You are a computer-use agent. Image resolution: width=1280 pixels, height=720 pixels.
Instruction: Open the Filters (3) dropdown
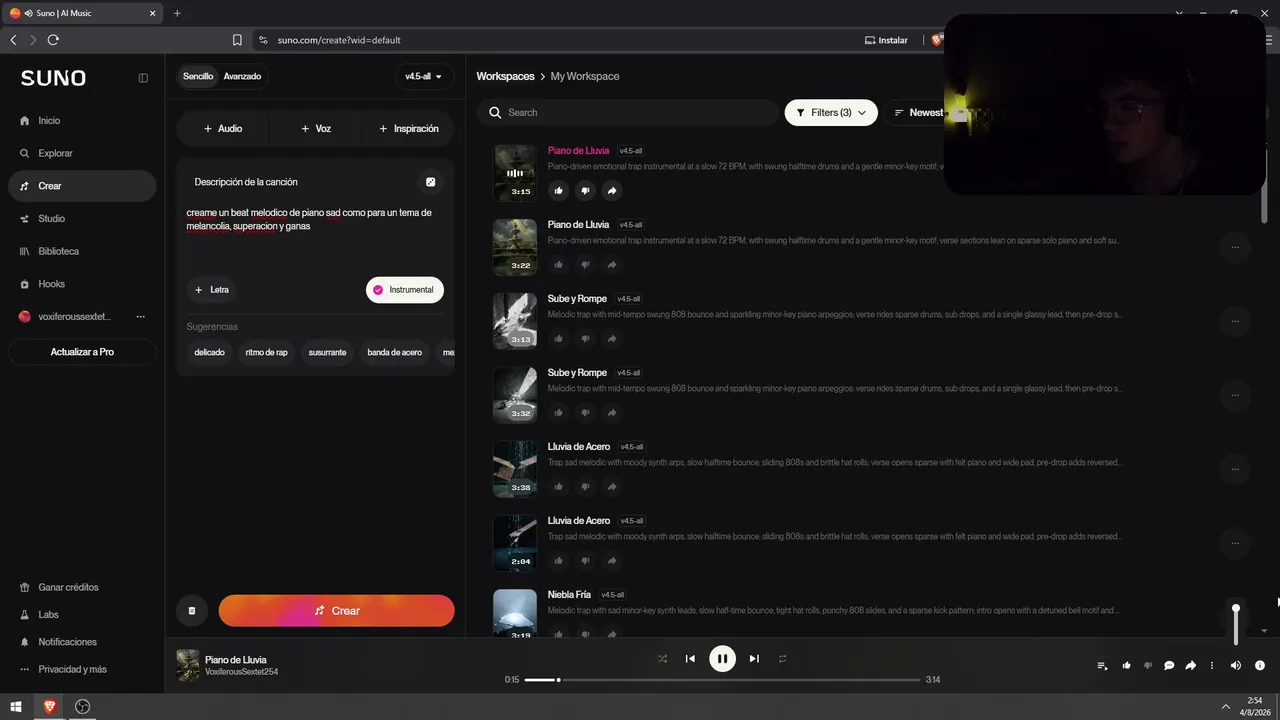coord(831,112)
